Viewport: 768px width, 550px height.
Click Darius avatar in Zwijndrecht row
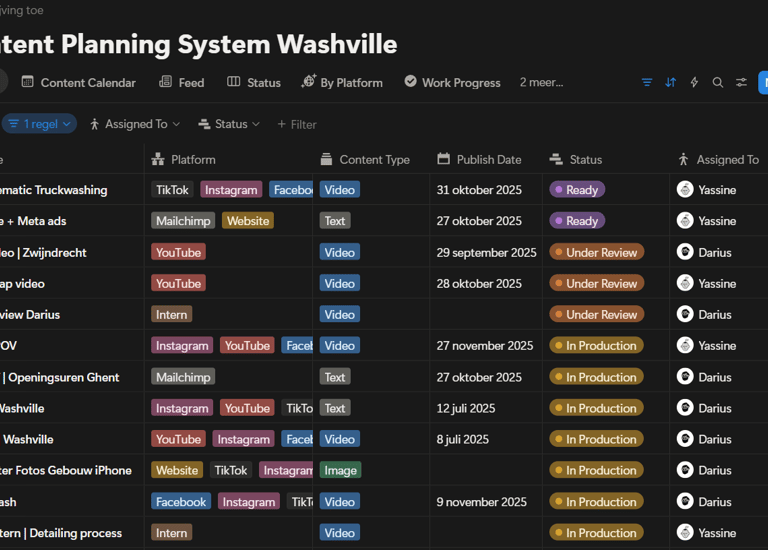[685, 252]
